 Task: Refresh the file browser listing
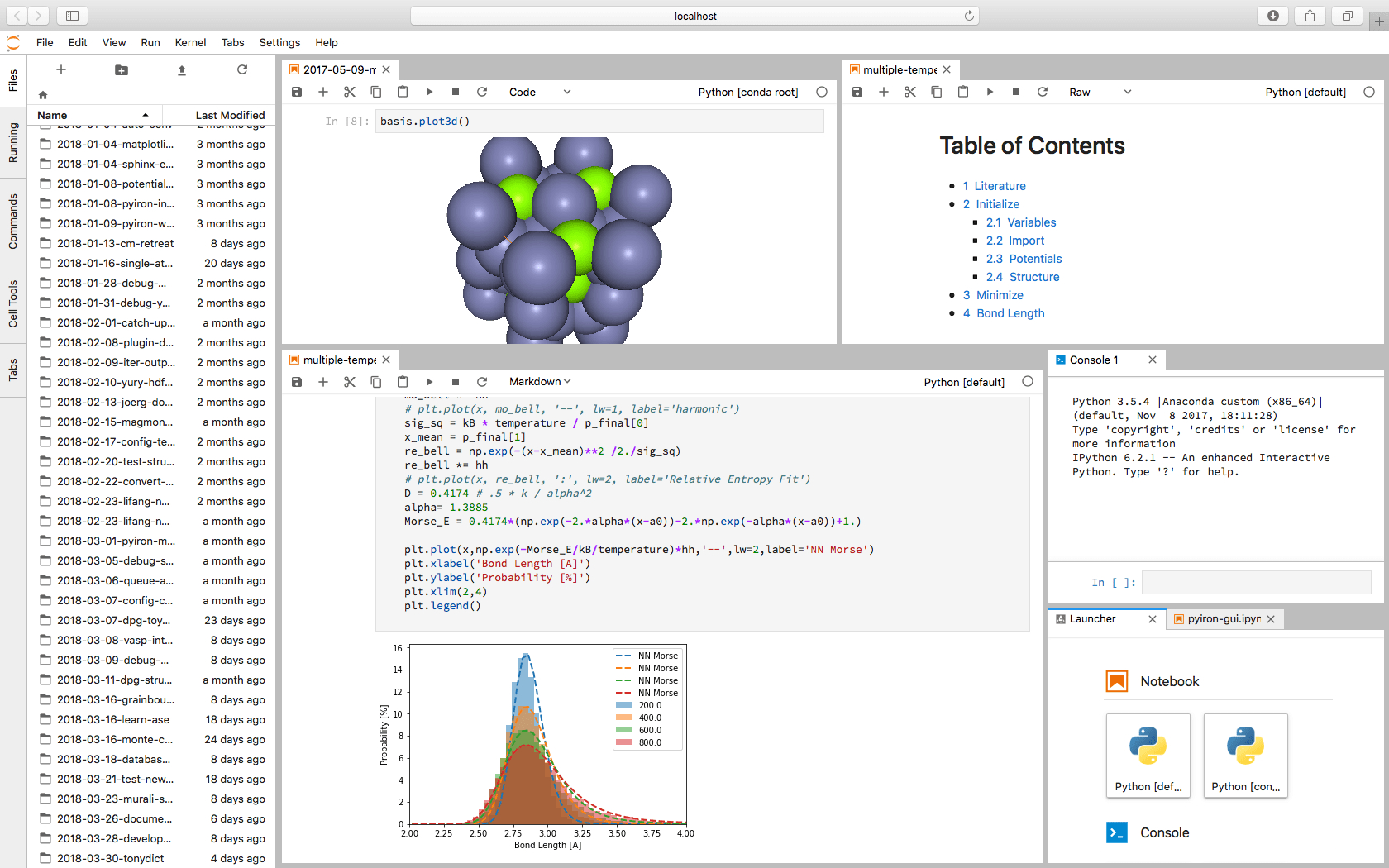241,70
